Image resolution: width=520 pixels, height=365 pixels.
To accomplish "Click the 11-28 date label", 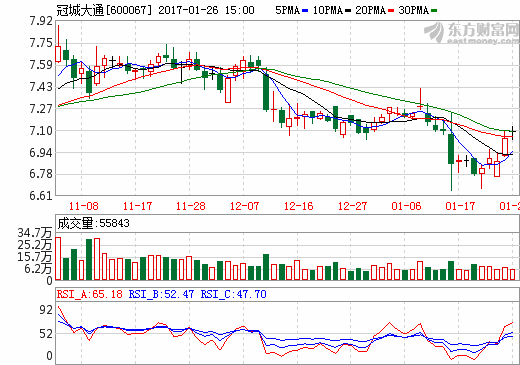I will point(191,206).
